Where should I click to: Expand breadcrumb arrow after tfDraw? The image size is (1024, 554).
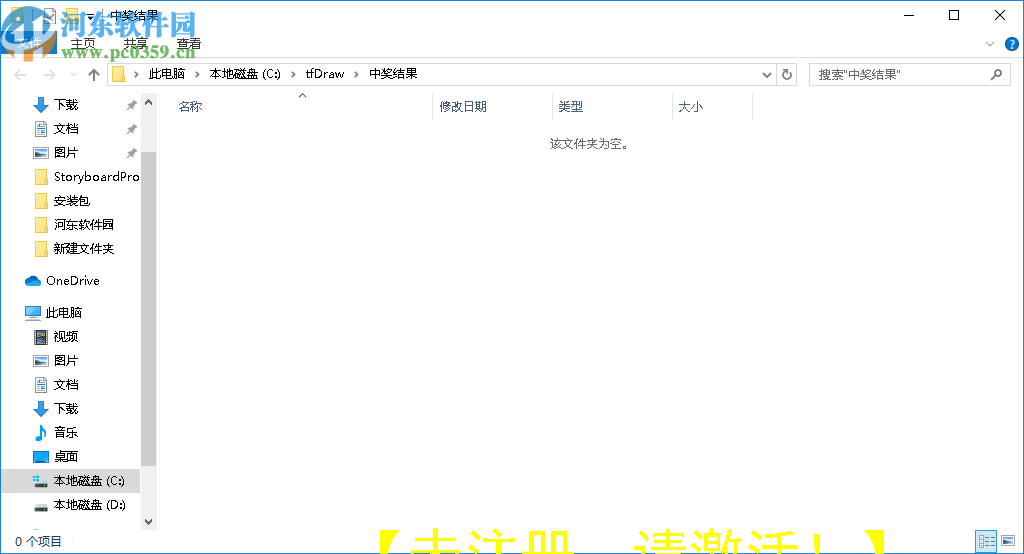tap(357, 74)
